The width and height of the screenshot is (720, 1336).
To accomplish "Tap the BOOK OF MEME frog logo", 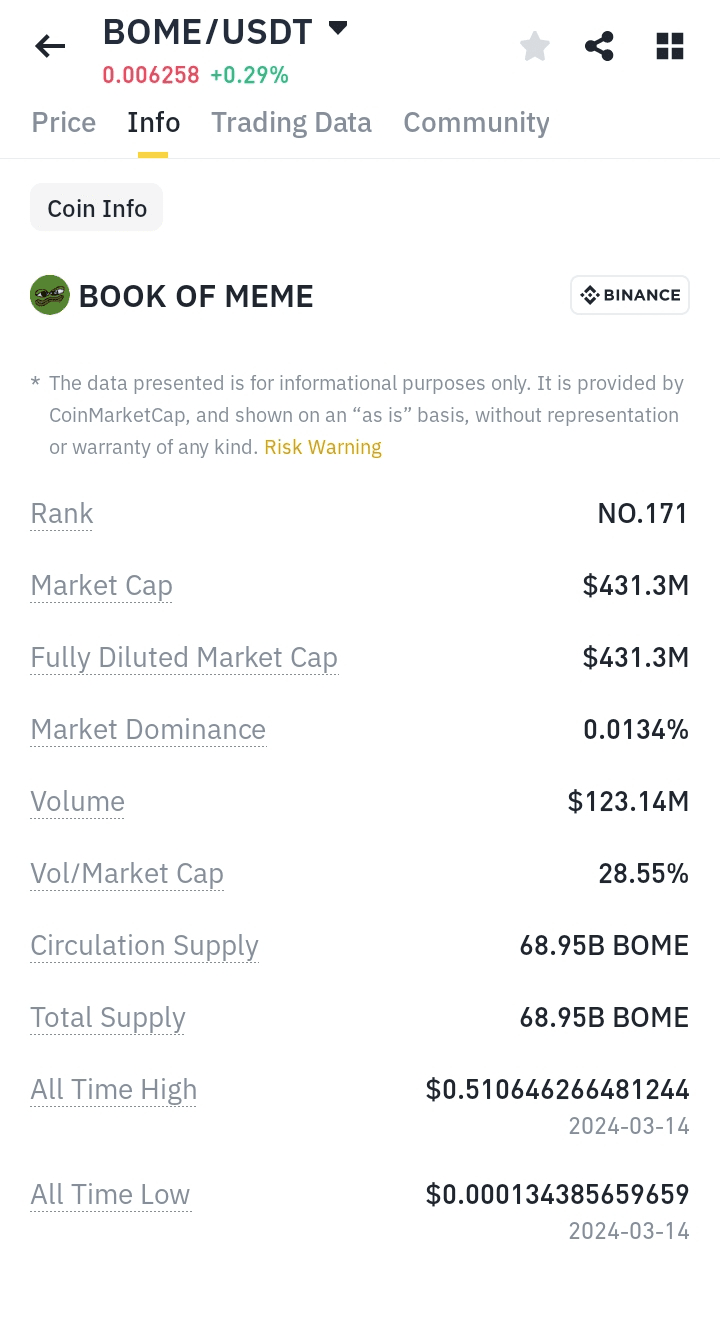I will 50,295.
